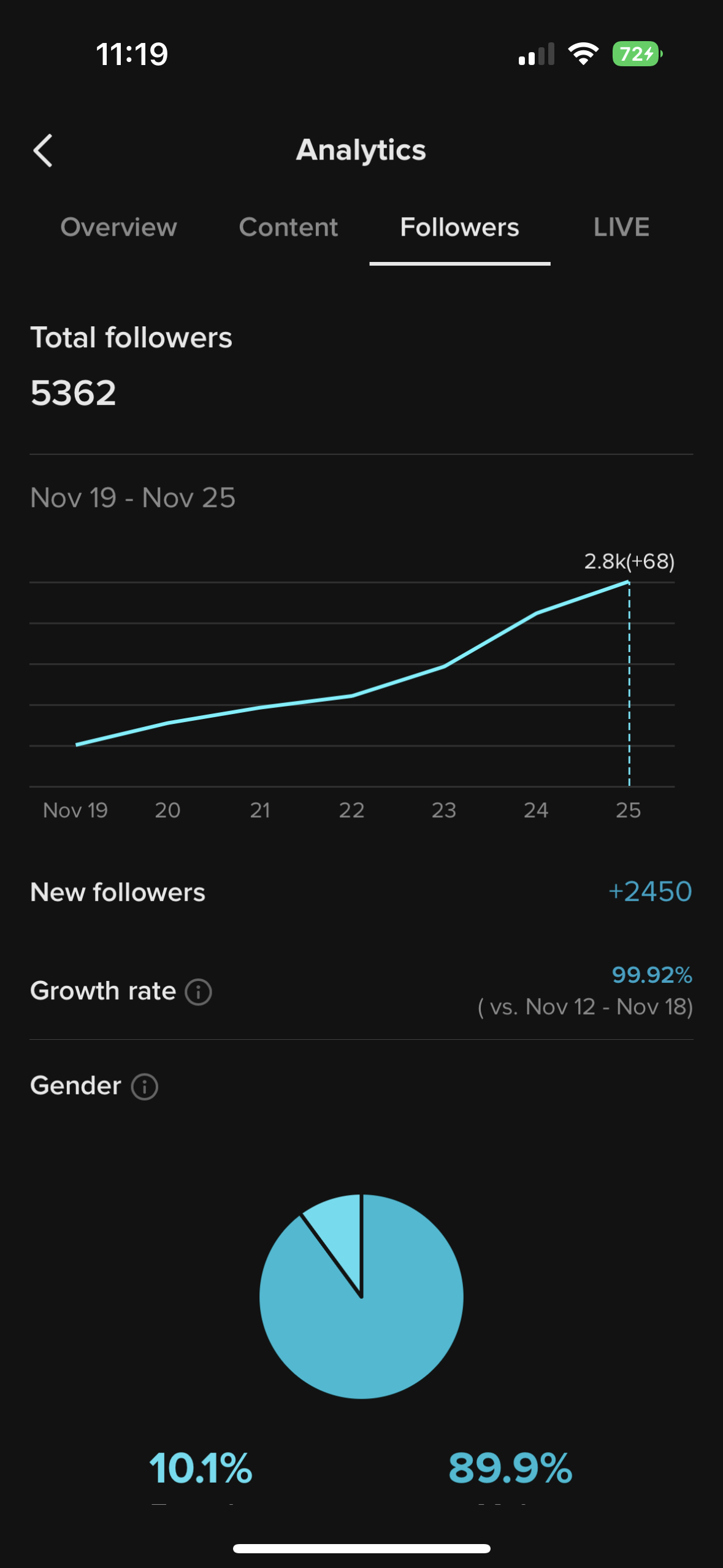
Task: Tap the Nov 19 - Nov 25 date range
Action: [x=132, y=498]
